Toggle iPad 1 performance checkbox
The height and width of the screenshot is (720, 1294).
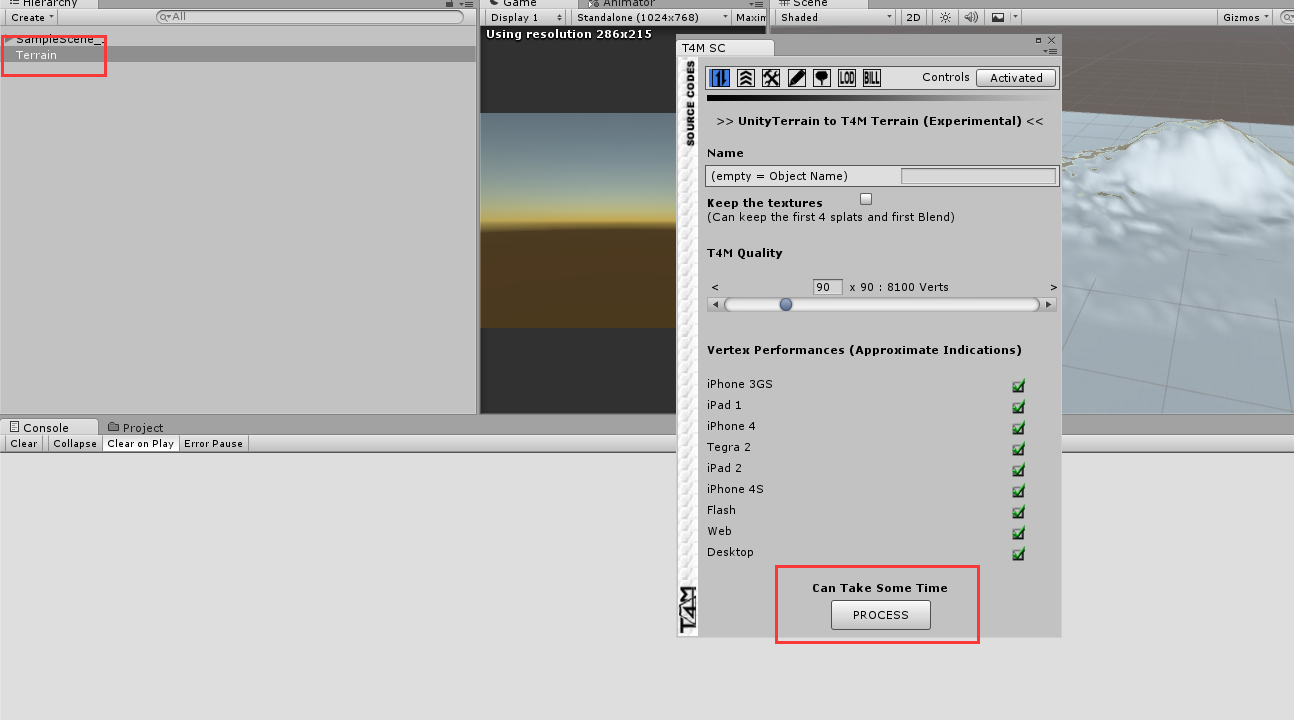pyautogui.click(x=1018, y=406)
